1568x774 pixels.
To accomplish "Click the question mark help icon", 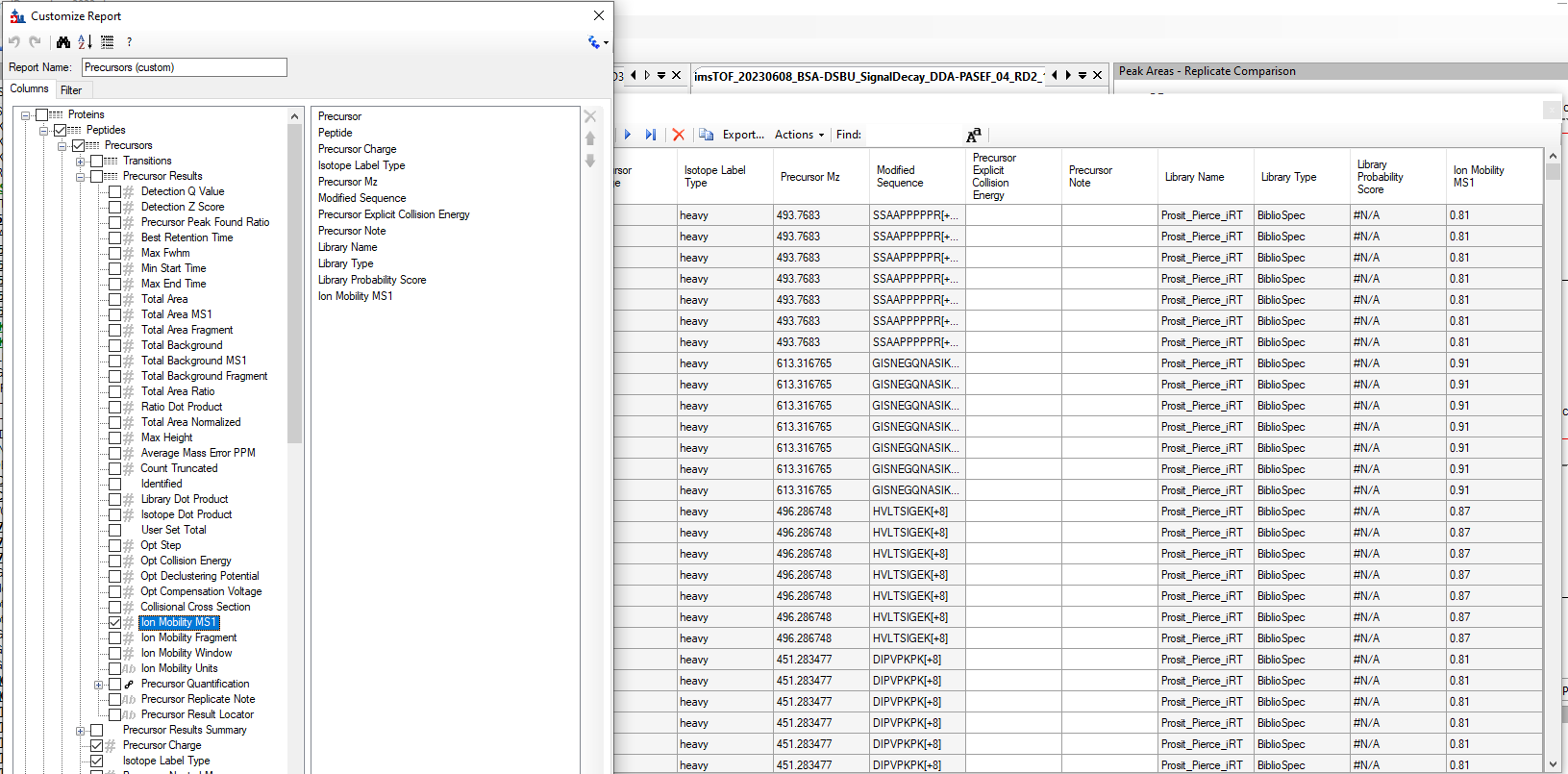I will click(129, 42).
